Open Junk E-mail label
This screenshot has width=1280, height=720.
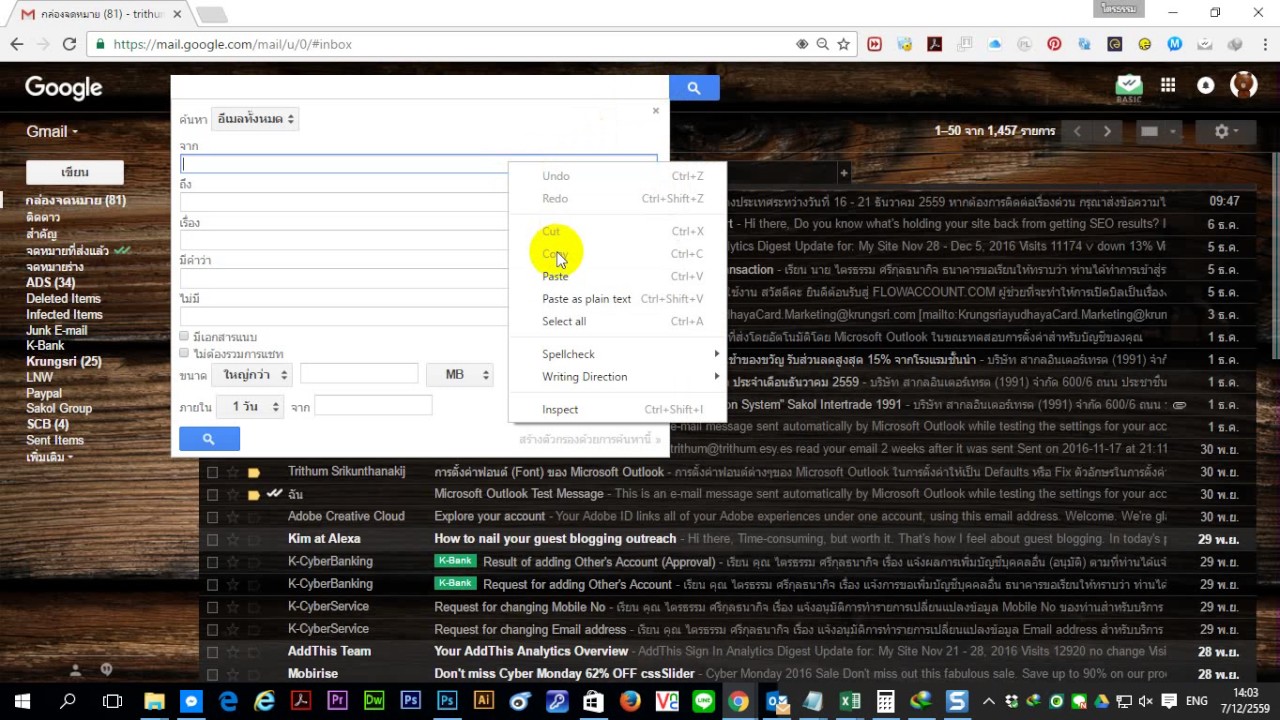pos(56,330)
